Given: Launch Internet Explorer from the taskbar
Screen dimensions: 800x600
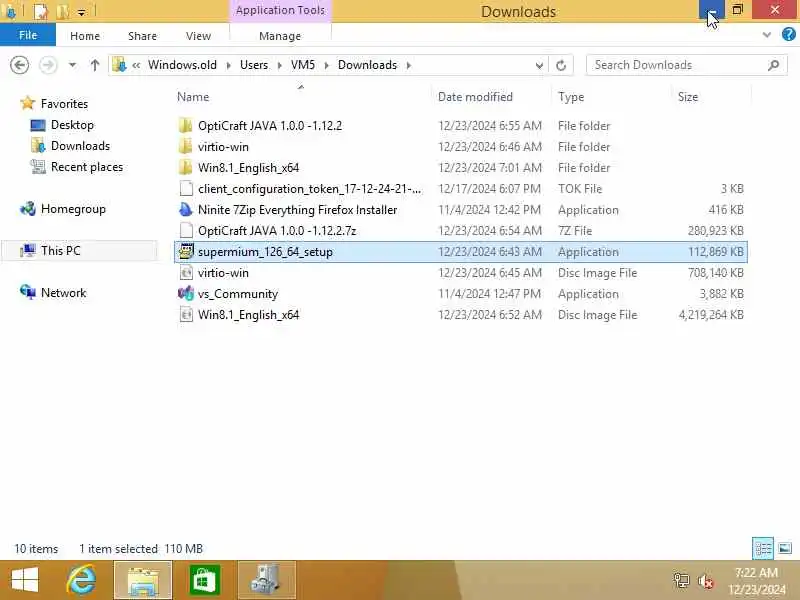Looking at the screenshot, I should pos(82,581).
